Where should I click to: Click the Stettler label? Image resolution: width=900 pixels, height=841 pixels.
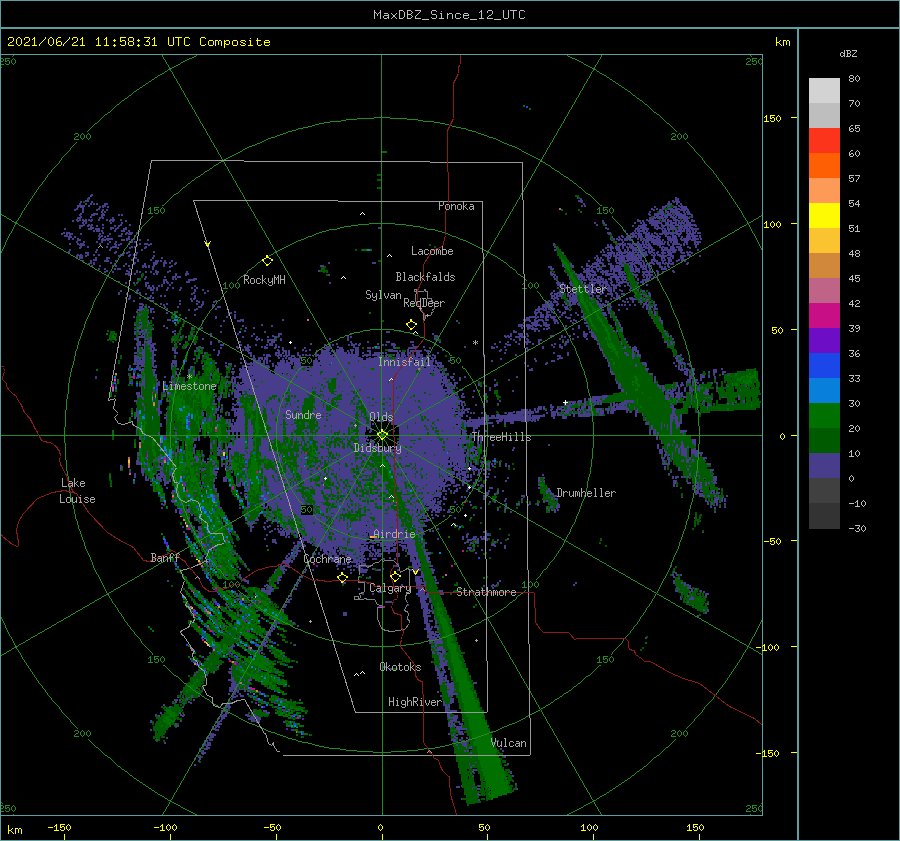tap(583, 289)
